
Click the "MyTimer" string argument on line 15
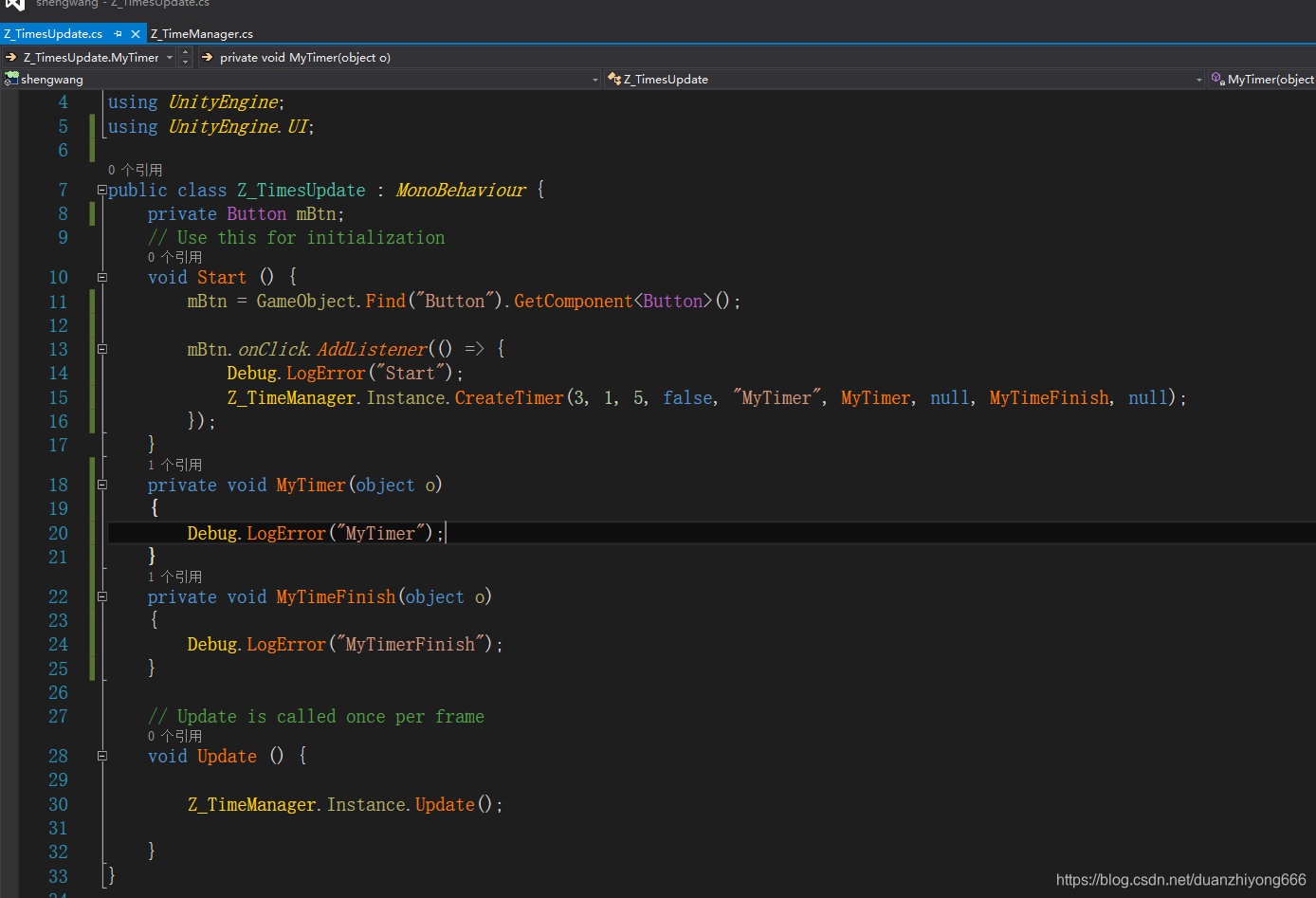pyautogui.click(x=777, y=397)
